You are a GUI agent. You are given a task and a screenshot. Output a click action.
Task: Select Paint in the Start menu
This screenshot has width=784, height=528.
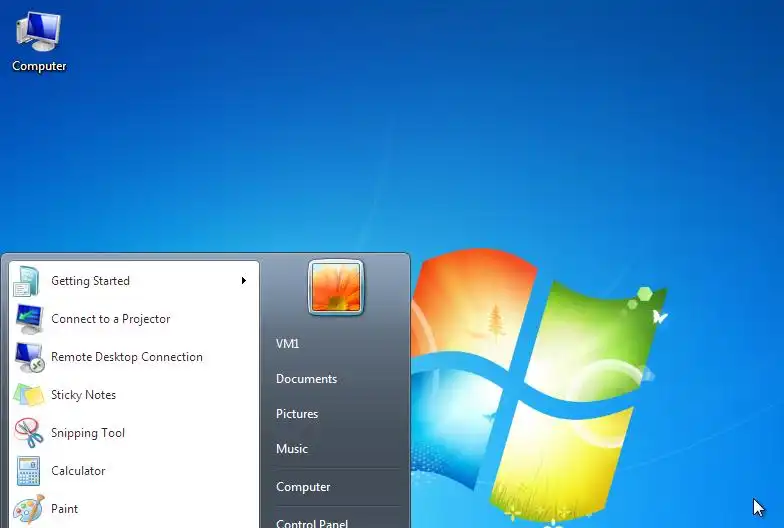point(134,509)
